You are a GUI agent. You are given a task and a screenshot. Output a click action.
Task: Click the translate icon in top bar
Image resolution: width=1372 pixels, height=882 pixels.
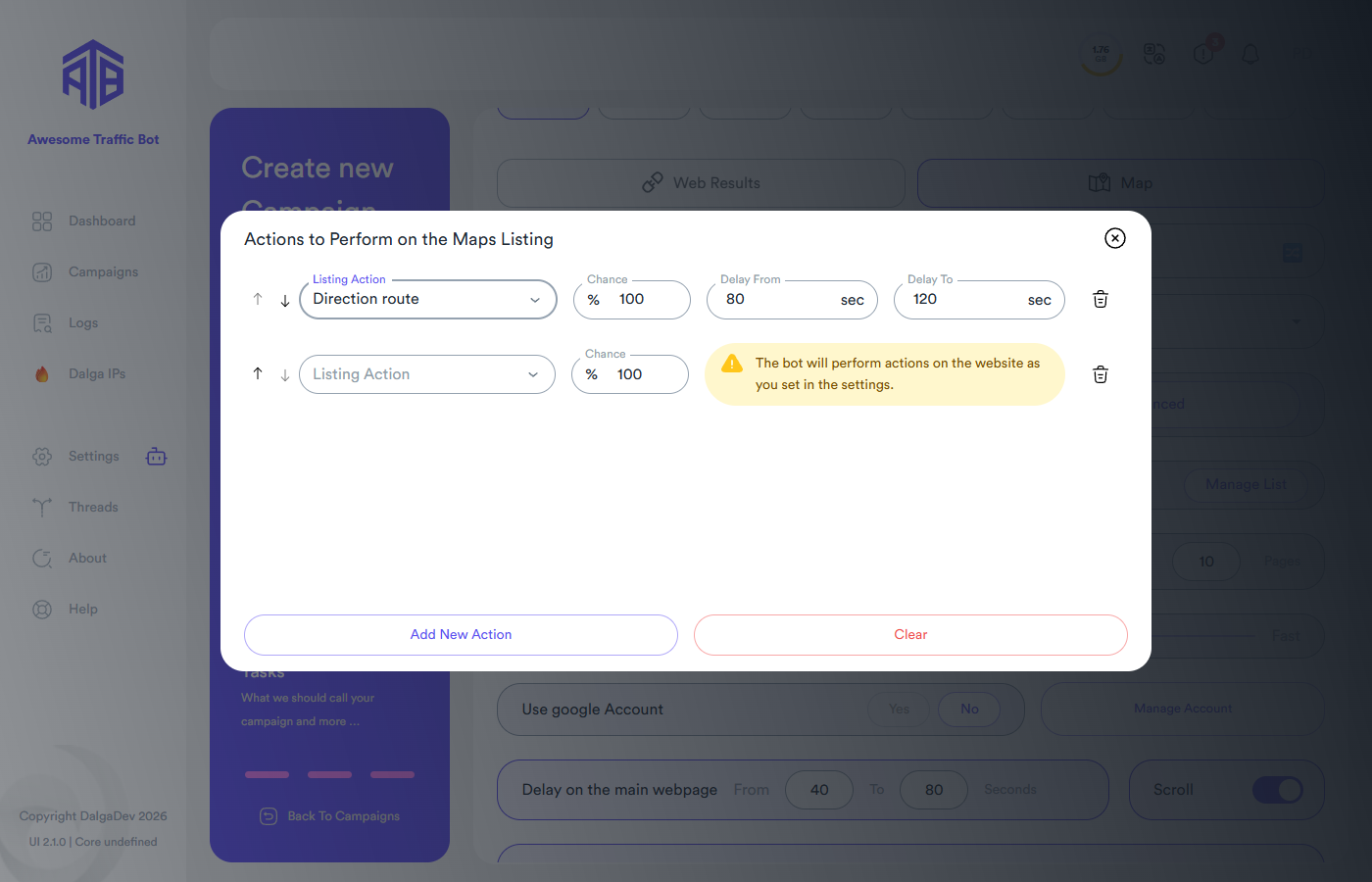[x=1154, y=54]
